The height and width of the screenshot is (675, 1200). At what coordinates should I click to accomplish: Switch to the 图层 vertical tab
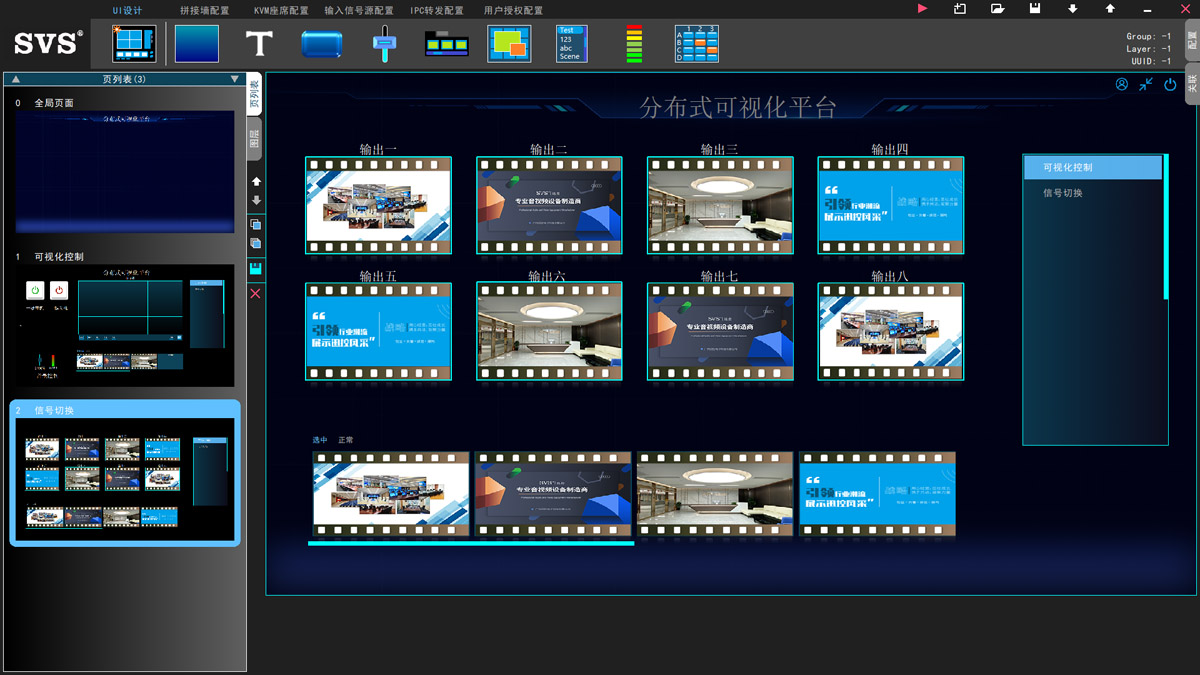tap(255, 138)
